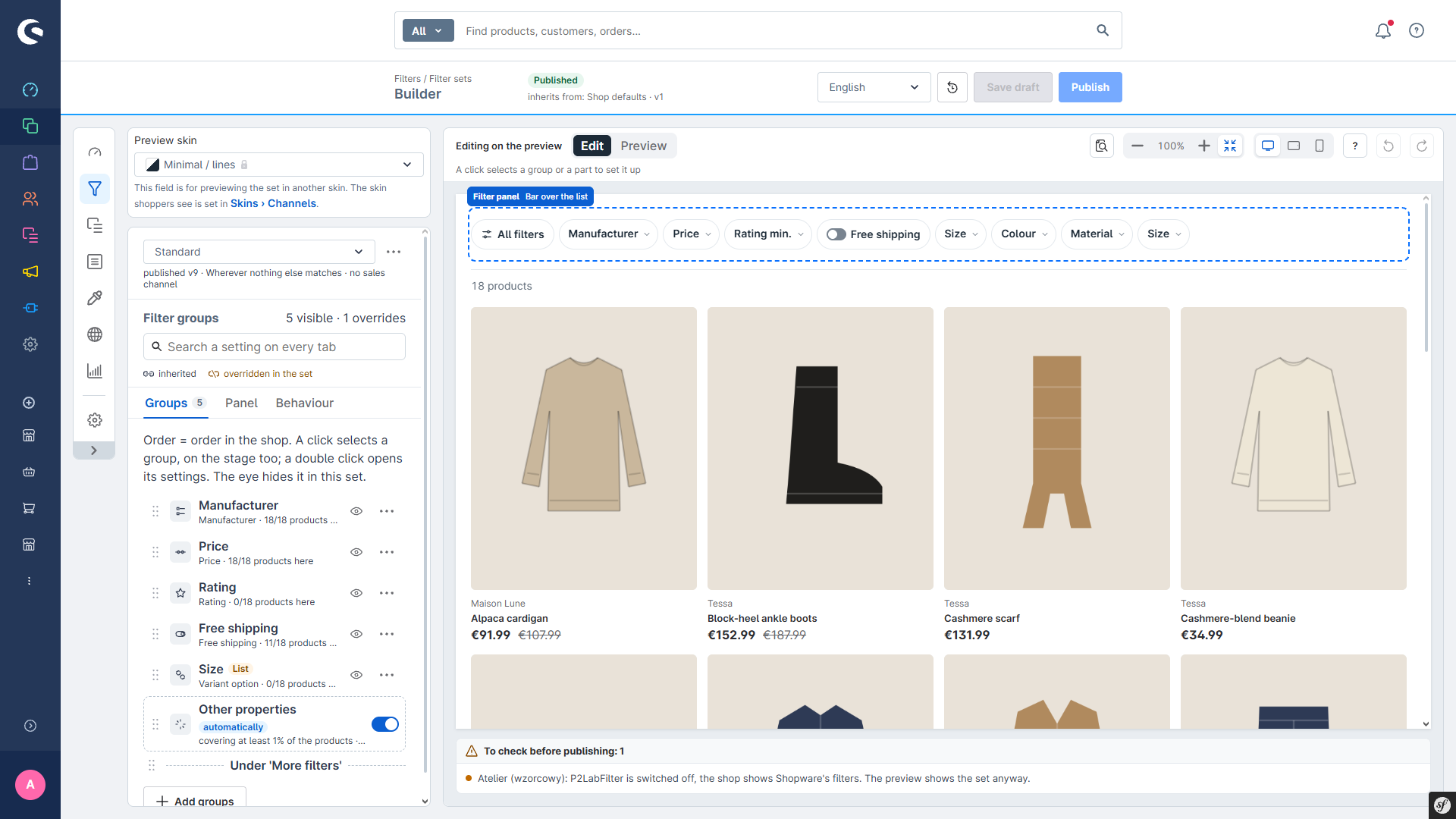Viewport: 1456px width, 819px height.
Task: Turn off Other properties automatic toggle
Action: [385, 724]
